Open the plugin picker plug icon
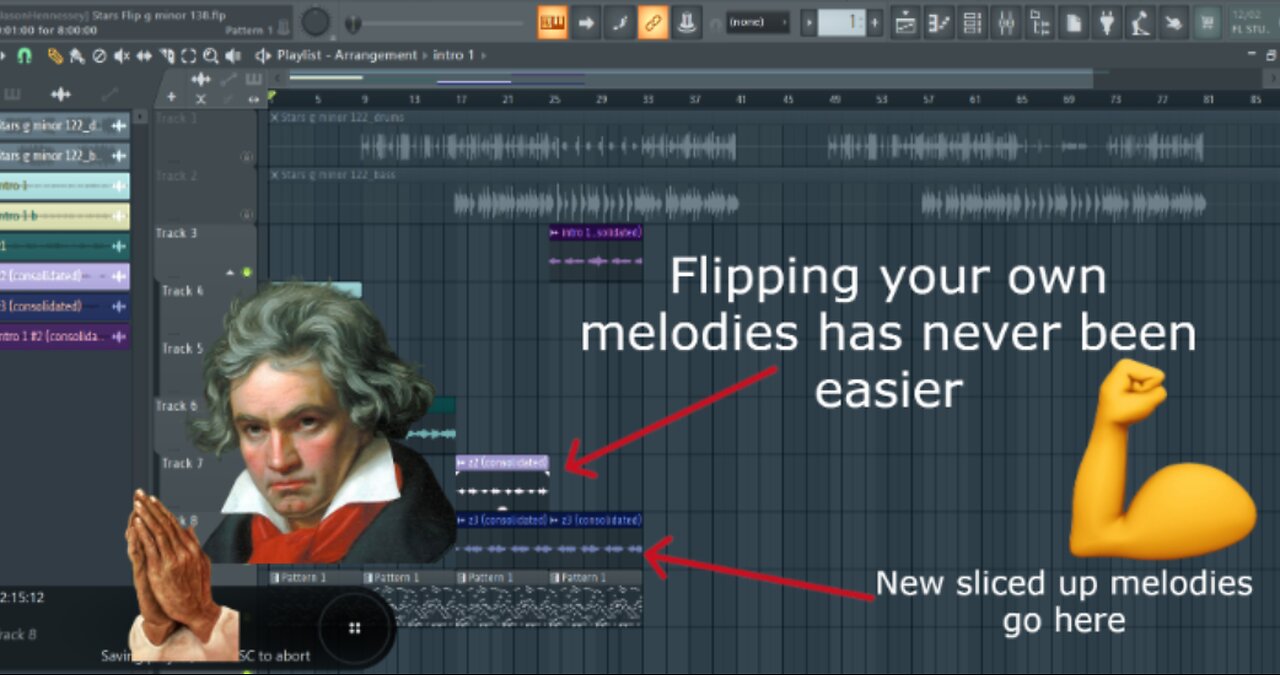Image resolution: width=1280 pixels, height=675 pixels. click(1106, 21)
